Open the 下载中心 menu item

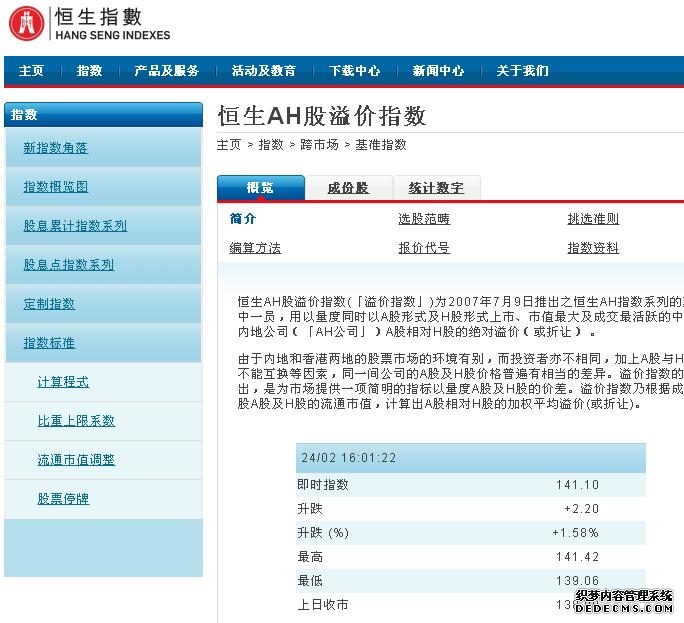(354, 71)
